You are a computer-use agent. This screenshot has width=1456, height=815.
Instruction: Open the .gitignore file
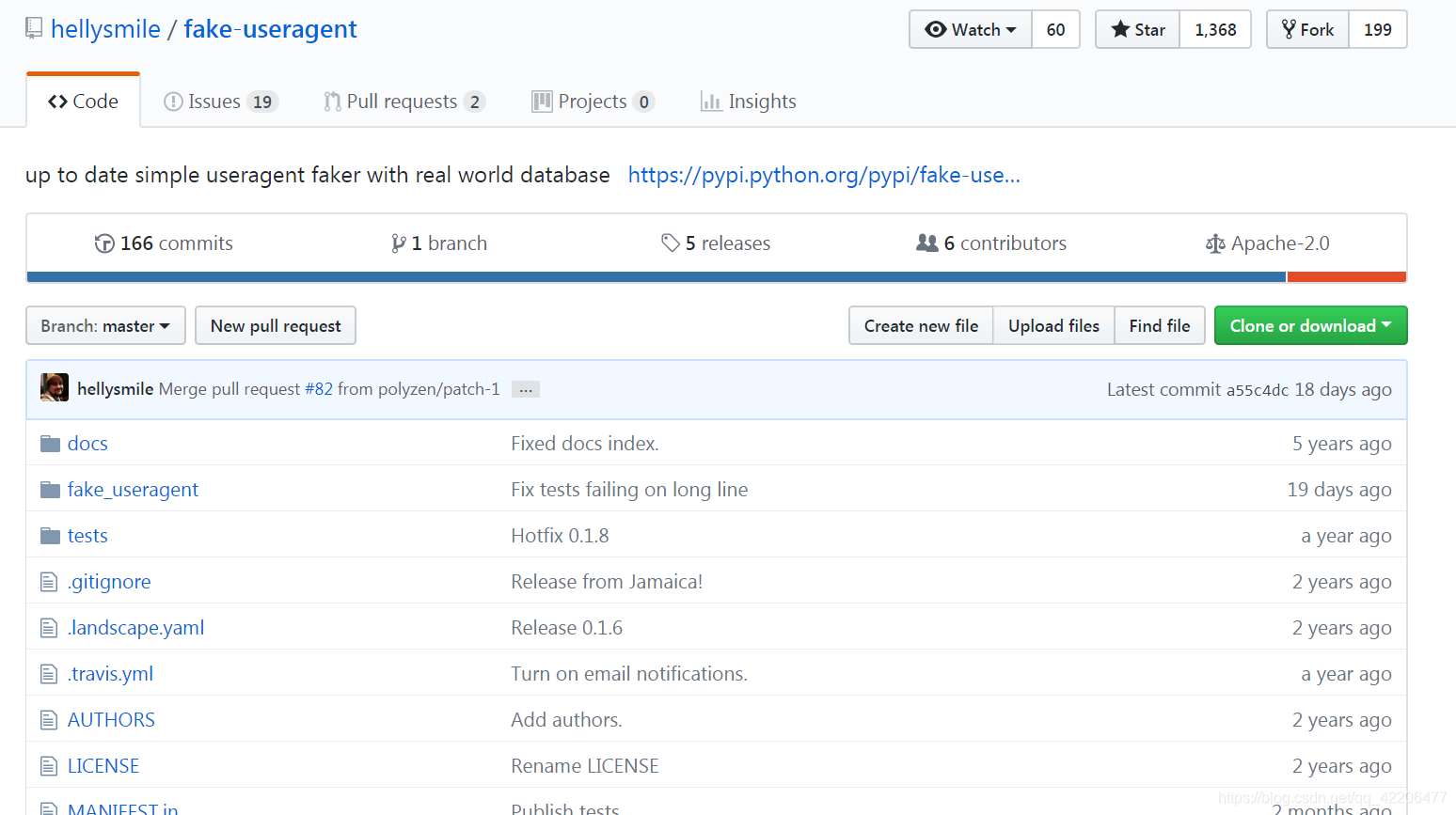[109, 582]
